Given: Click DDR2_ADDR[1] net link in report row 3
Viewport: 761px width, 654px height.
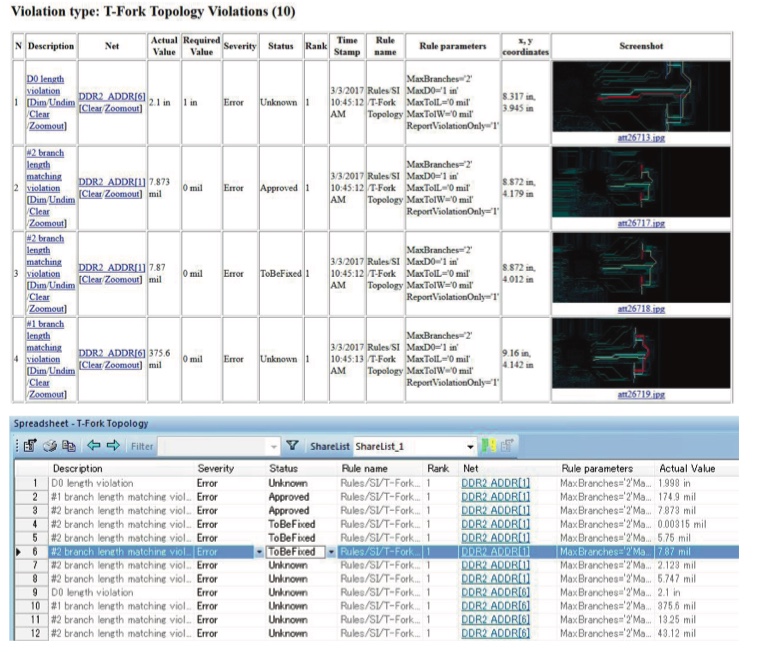Looking at the screenshot, I should (112, 267).
